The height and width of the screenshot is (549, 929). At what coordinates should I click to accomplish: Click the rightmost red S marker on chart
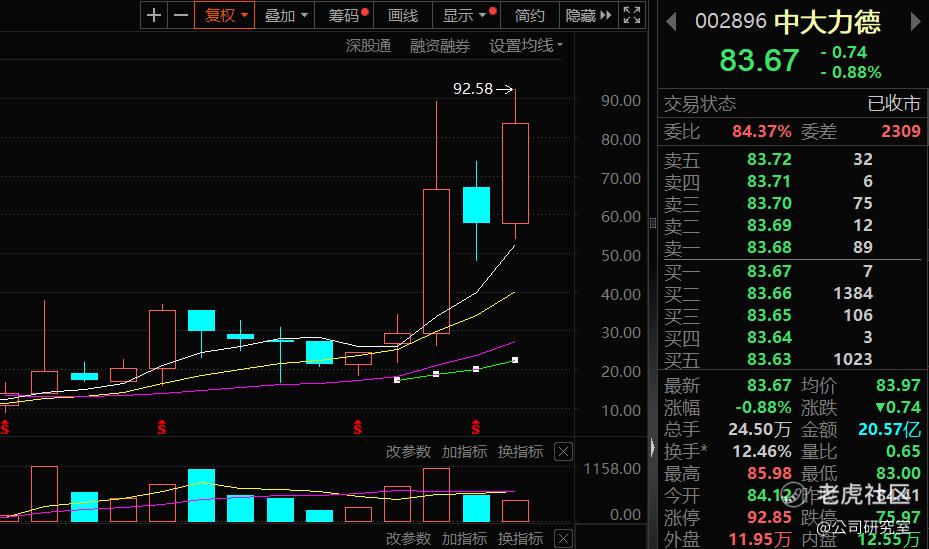(x=476, y=427)
